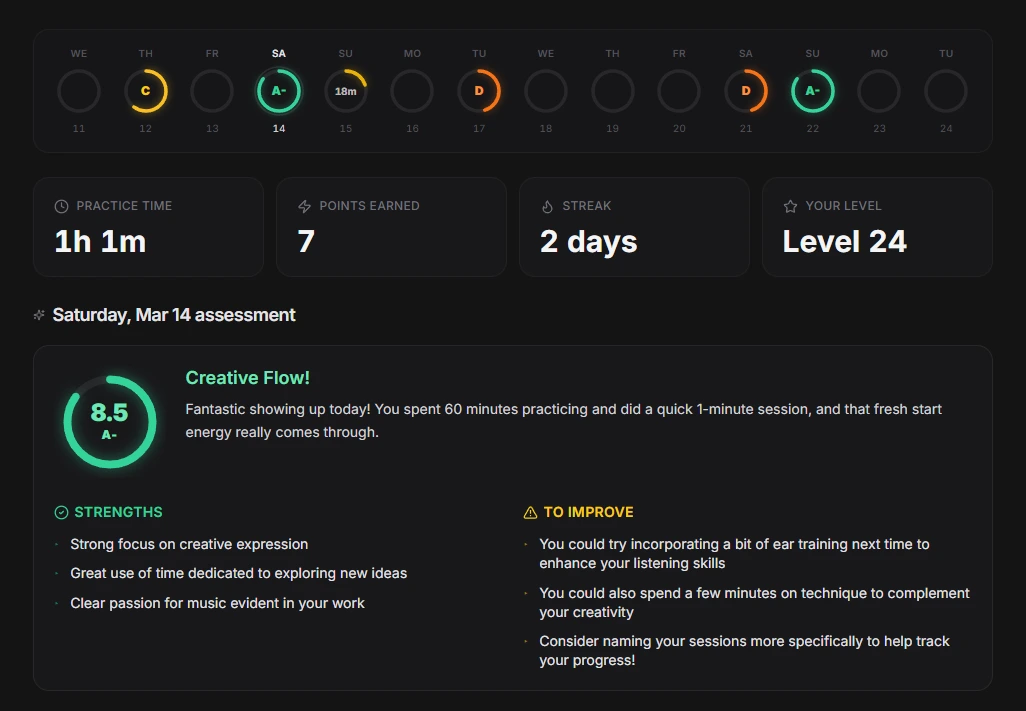
Task: Click the warning triangle beside To Improve
Action: [x=530, y=512]
